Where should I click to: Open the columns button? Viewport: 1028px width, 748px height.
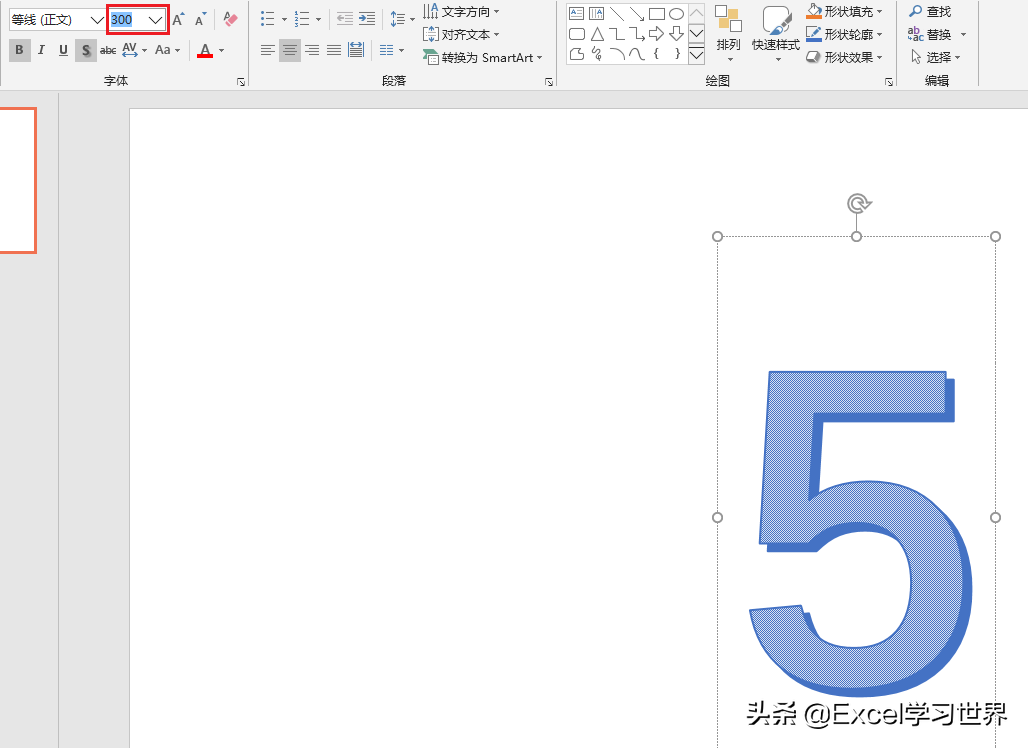(x=391, y=50)
